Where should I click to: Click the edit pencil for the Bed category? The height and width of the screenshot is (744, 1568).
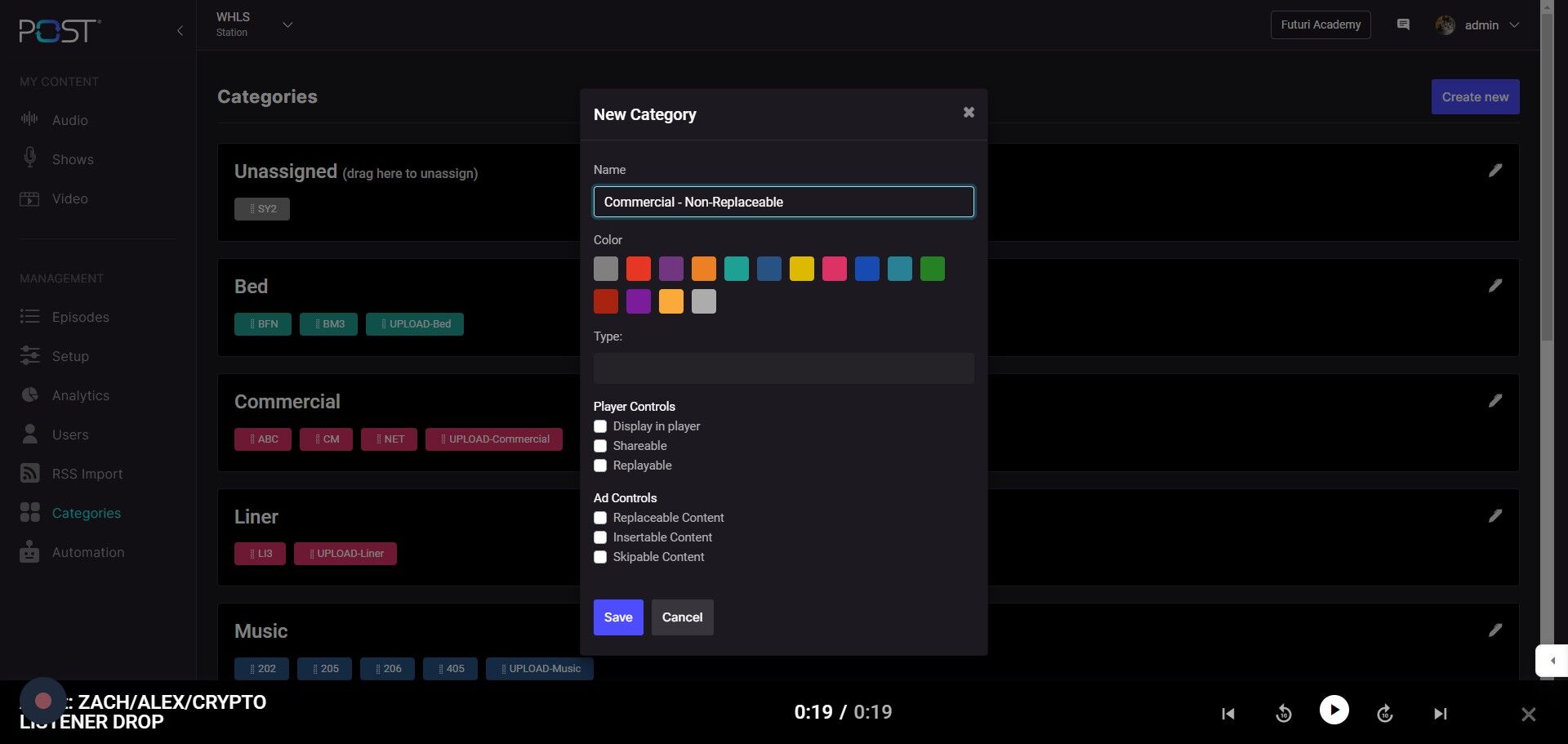coord(1494,286)
